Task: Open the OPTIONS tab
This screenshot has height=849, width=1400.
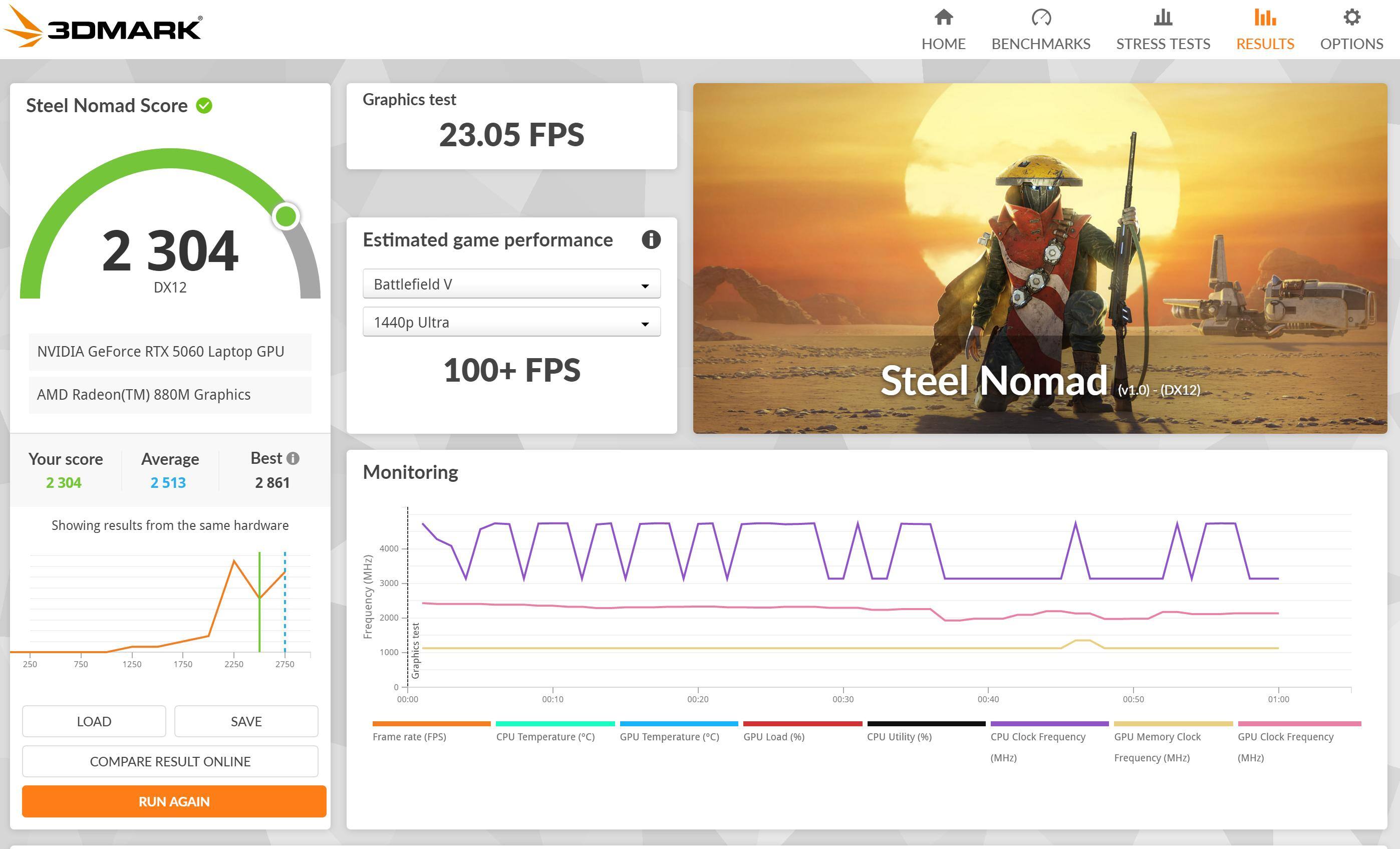Action: pyautogui.click(x=1352, y=30)
